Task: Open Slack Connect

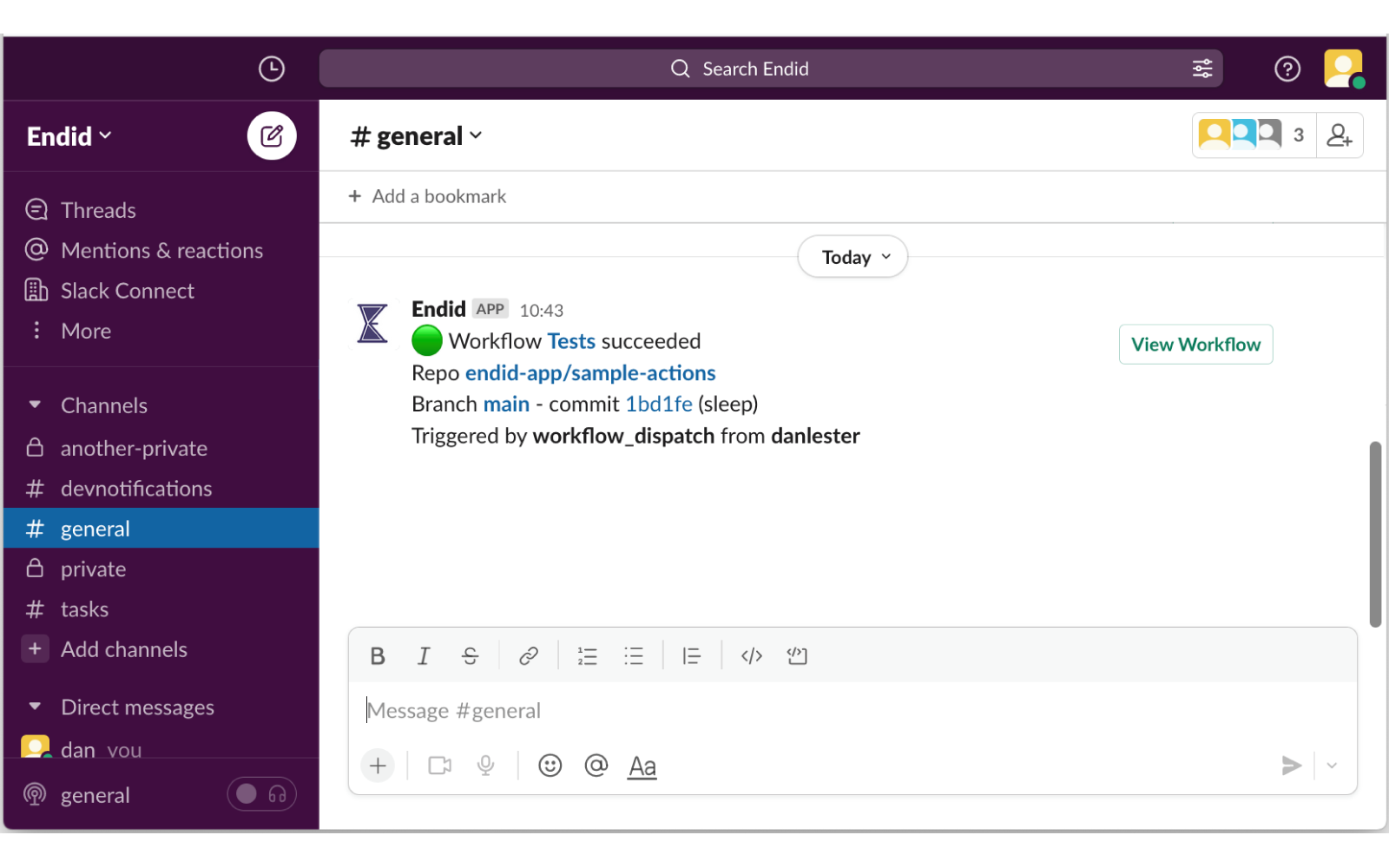Action: [161, 291]
